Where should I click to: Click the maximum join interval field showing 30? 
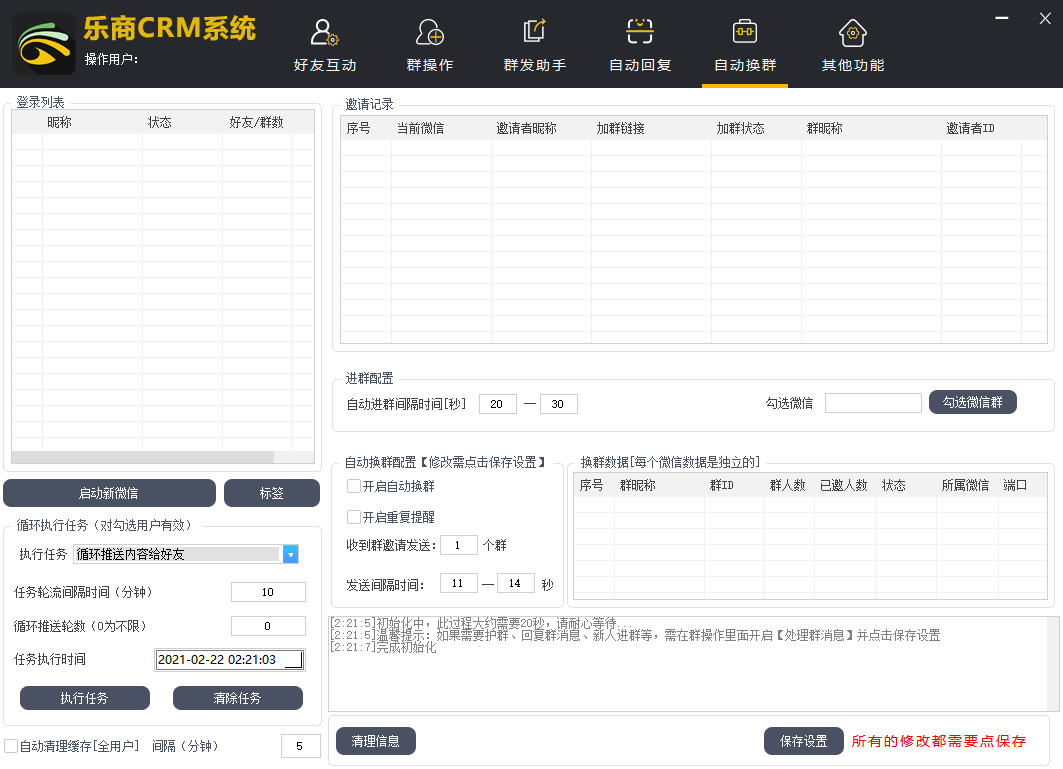[558, 404]
